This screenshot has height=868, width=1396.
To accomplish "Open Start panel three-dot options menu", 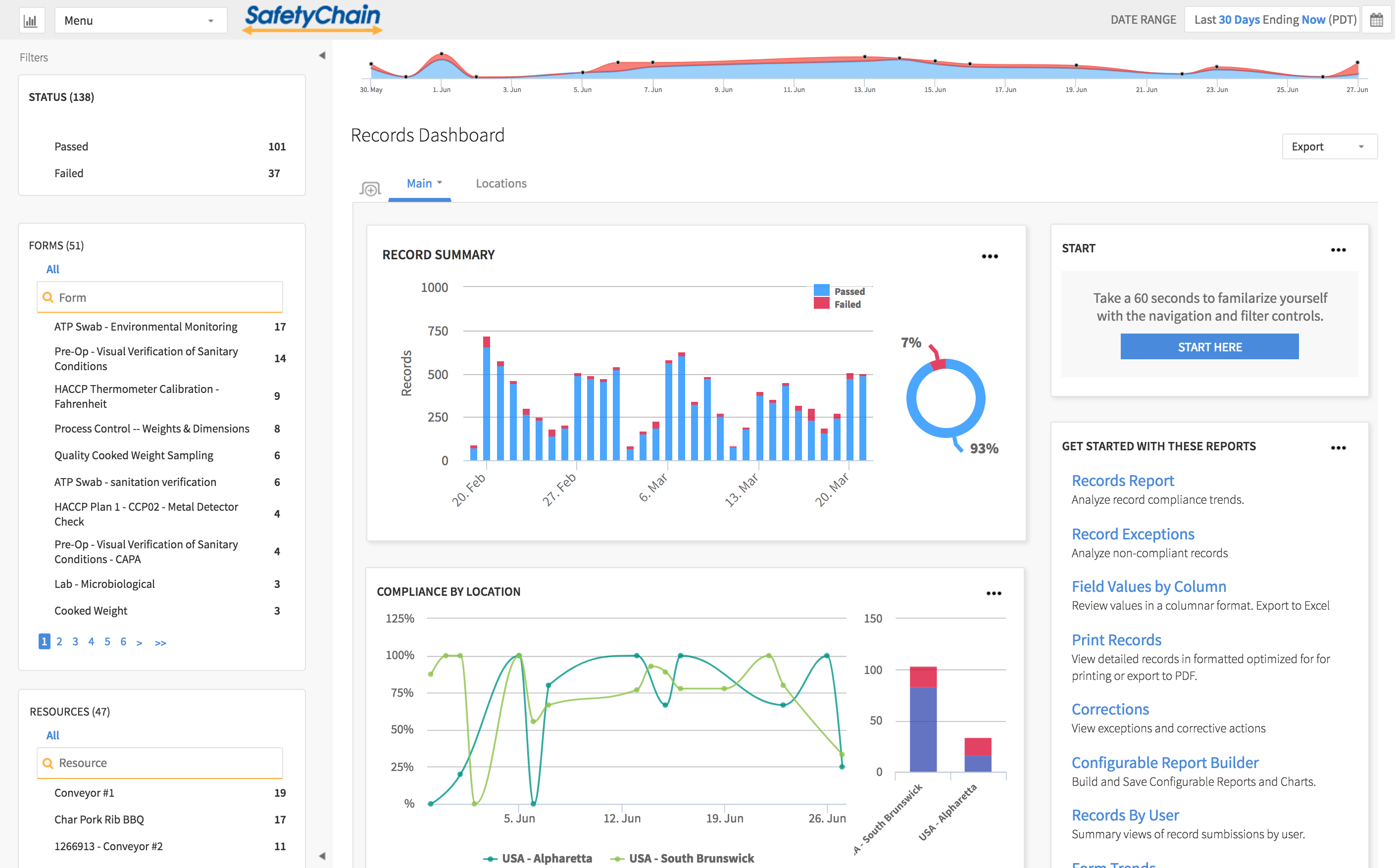I will point(1338,250).
